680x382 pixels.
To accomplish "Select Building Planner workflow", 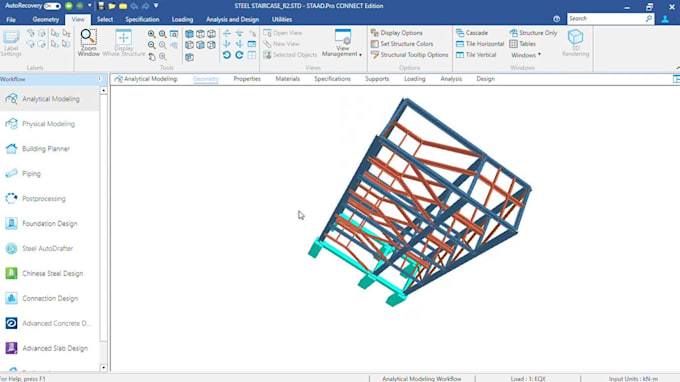I will tap(50, 149).
